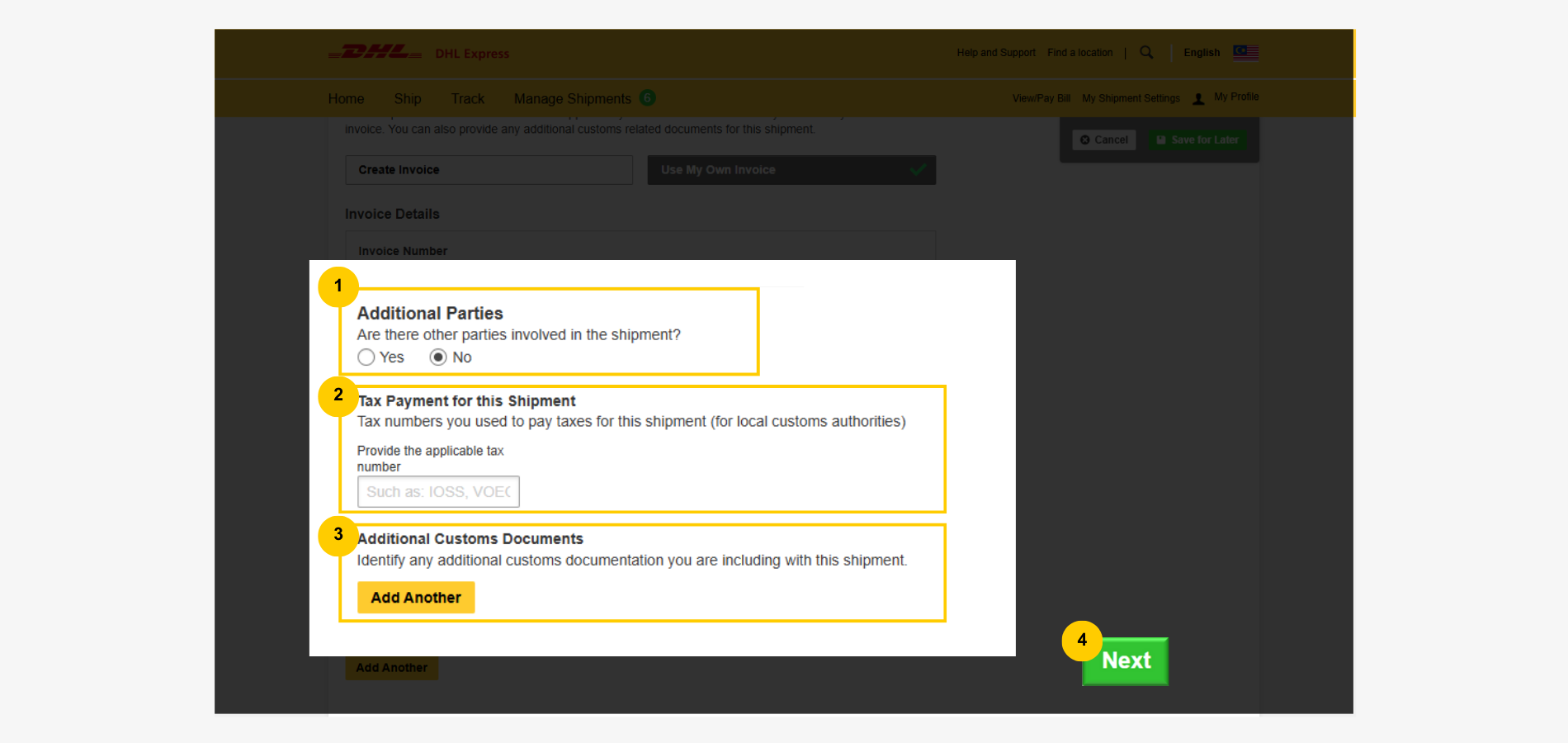Click the green Next button
Image resolution: width=1568 pixels, height=743 pixels.
pyautogui.click(x=1126, y=661)
